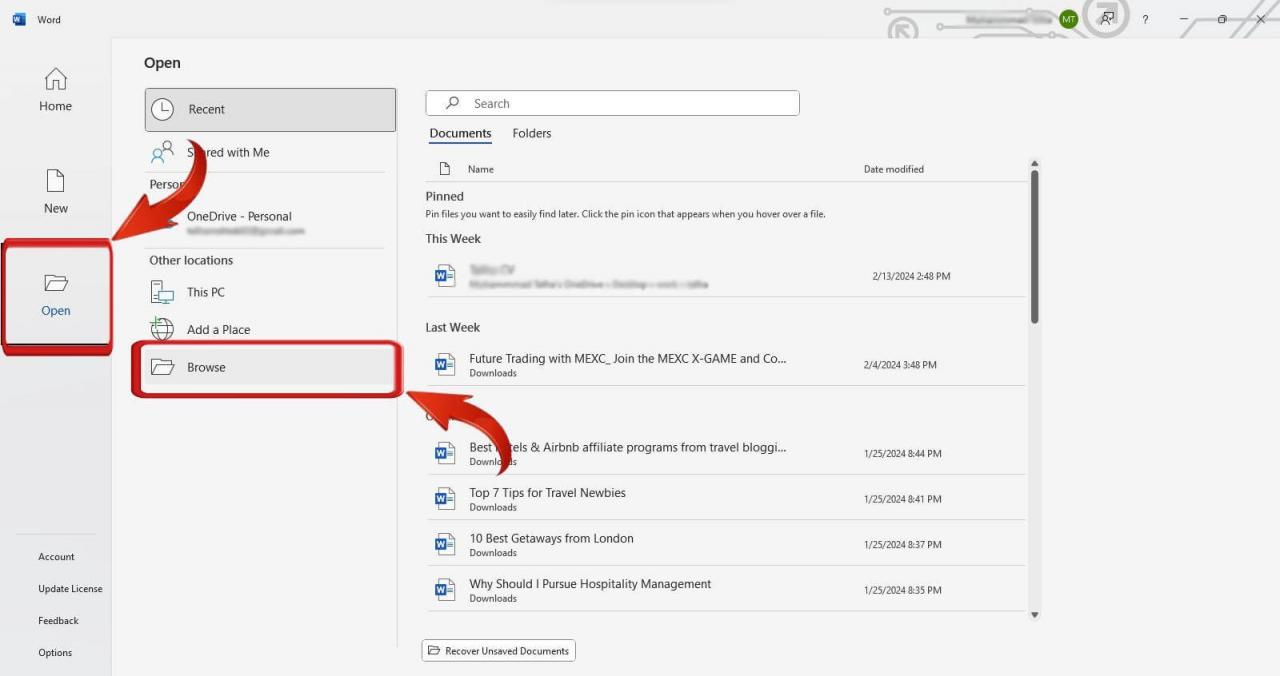Open Word Options
This screenshot has width=1280, height=676.
(55, 652)
